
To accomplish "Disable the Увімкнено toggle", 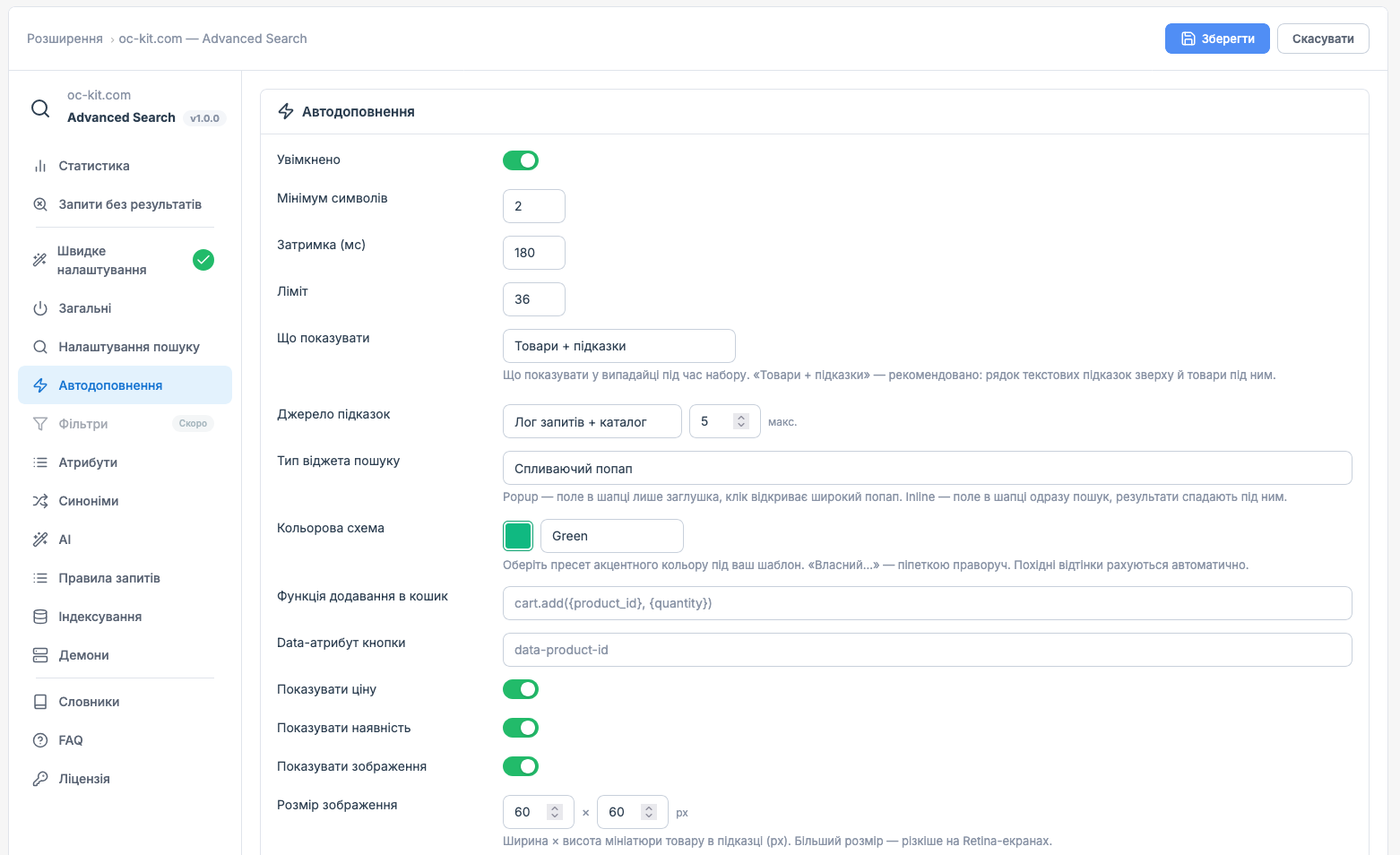I will click(x=521, y=160).
